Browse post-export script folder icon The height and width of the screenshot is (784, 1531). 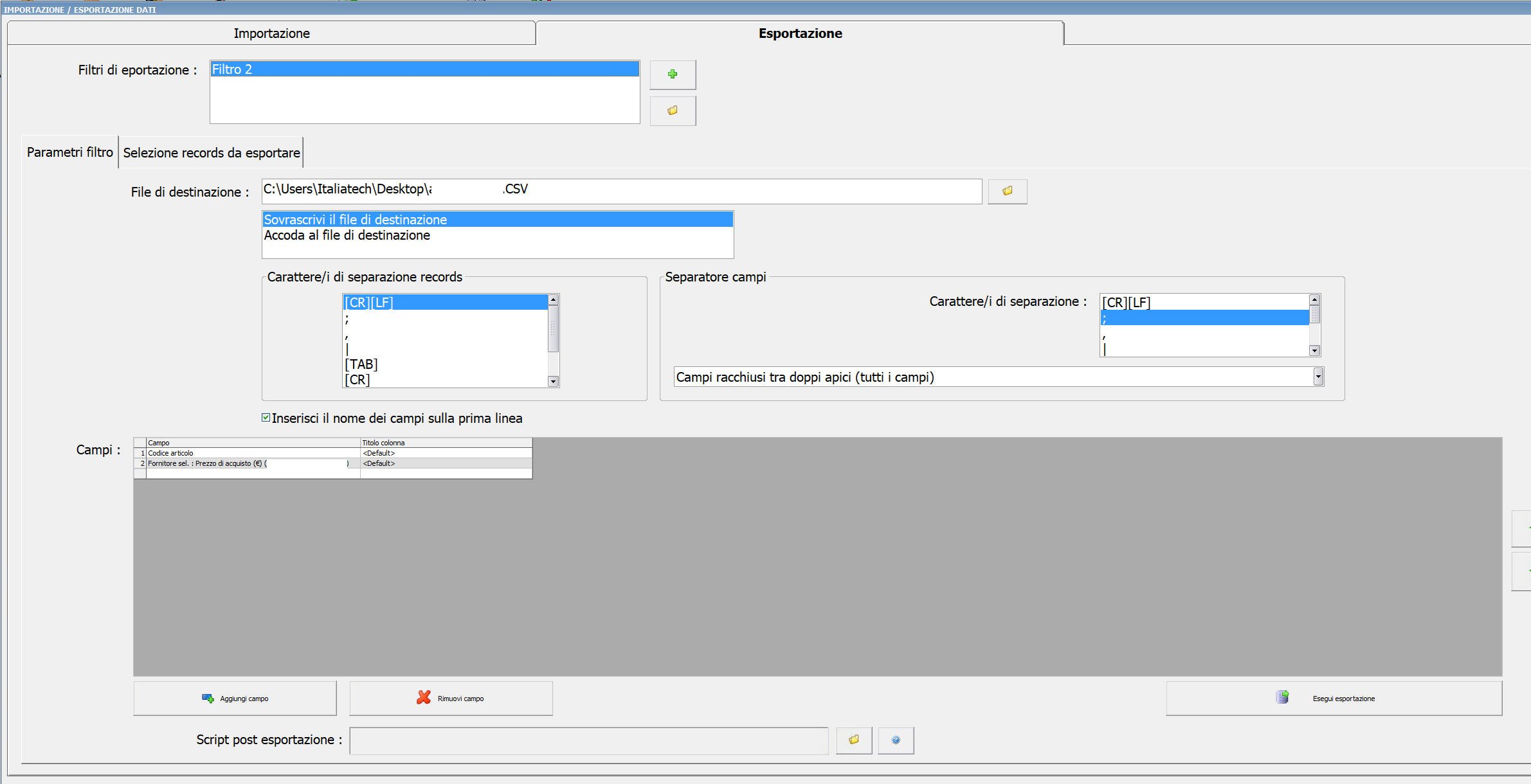click(x=854, y=740)
